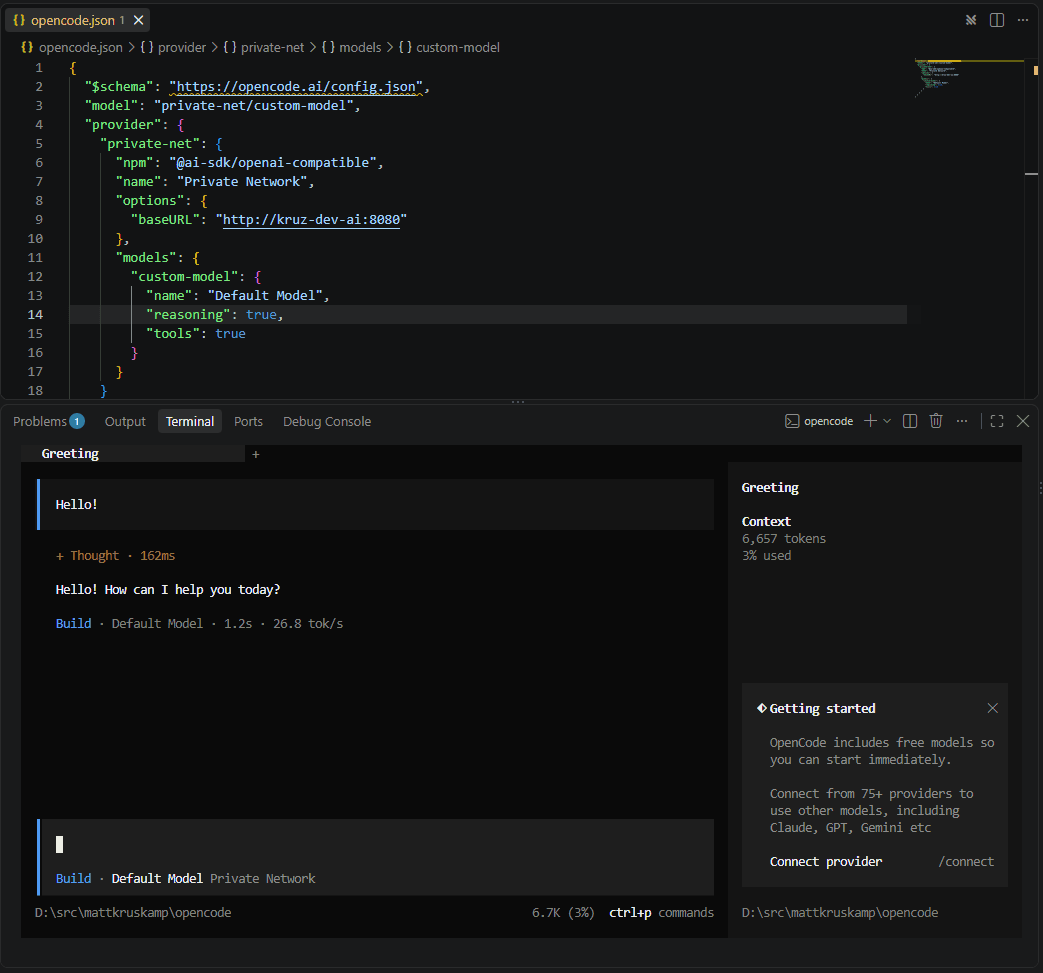
Task: Click ctrl+p commands hint
Action: [661, 912]
